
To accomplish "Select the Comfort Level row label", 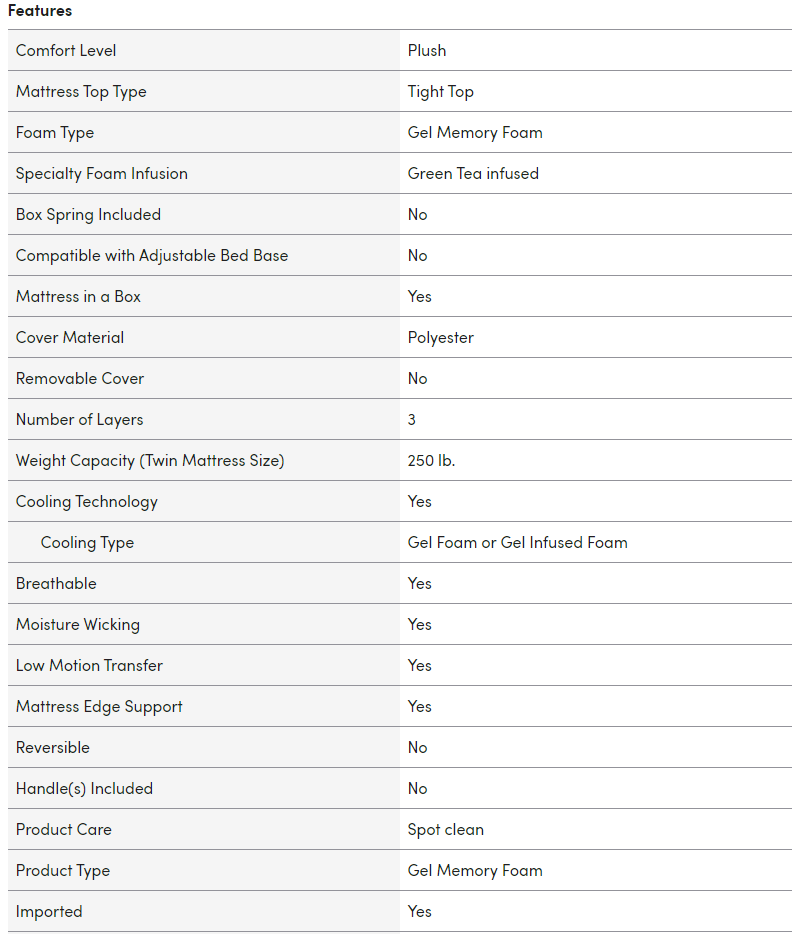I will [x=66, y=50].
